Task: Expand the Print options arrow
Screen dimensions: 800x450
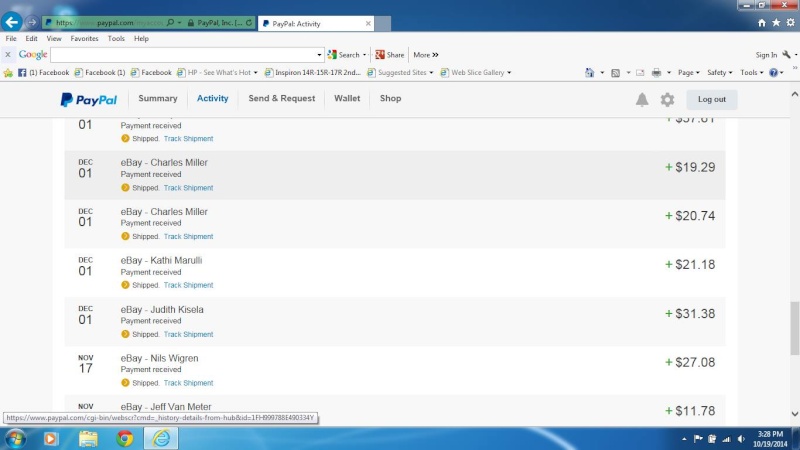Action: 668,72
